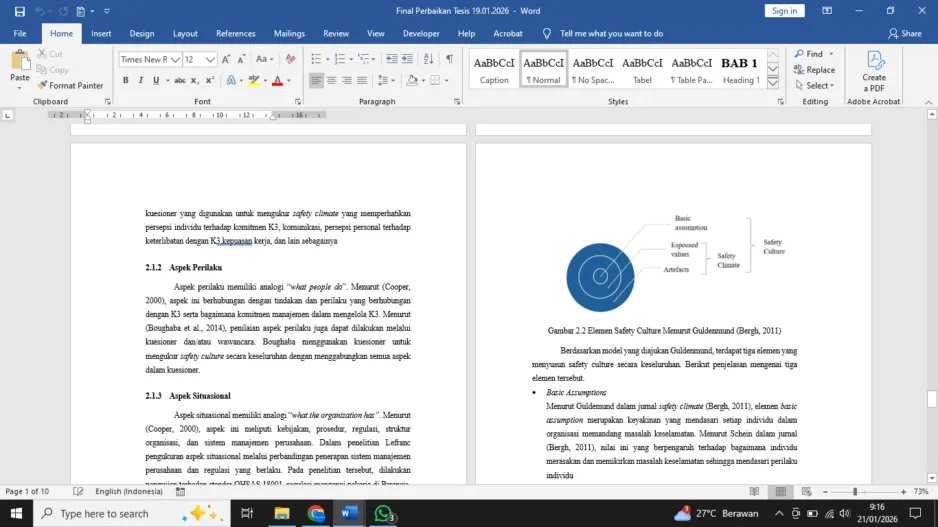Apply superscript formatting
This screenshot has height=527, width=938.
tap(209, 80)
